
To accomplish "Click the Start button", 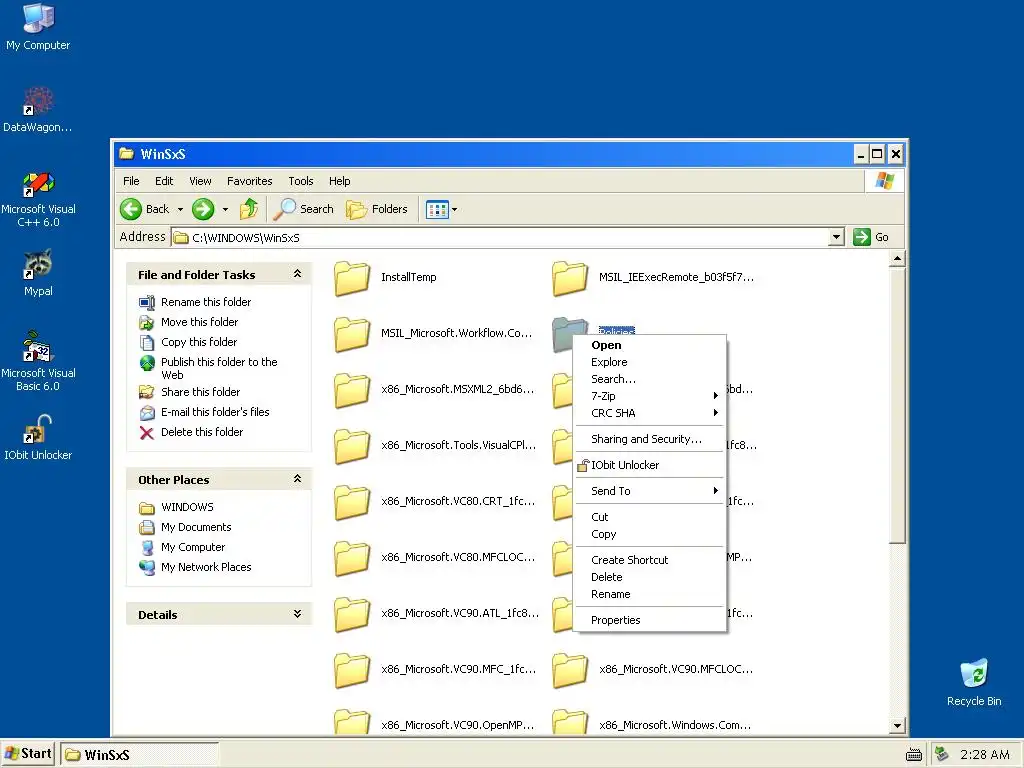I will [29, 754].
